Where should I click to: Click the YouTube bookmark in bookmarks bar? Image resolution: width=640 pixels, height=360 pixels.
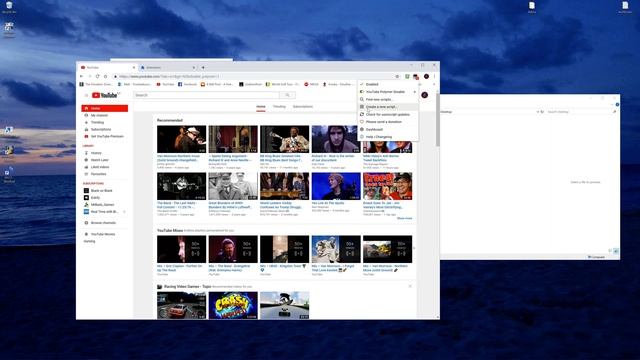tap(165, 84)
